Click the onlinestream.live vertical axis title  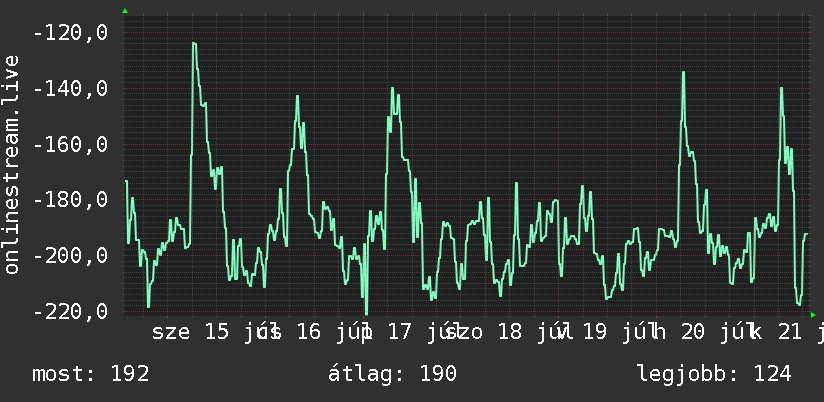[11, 164]
